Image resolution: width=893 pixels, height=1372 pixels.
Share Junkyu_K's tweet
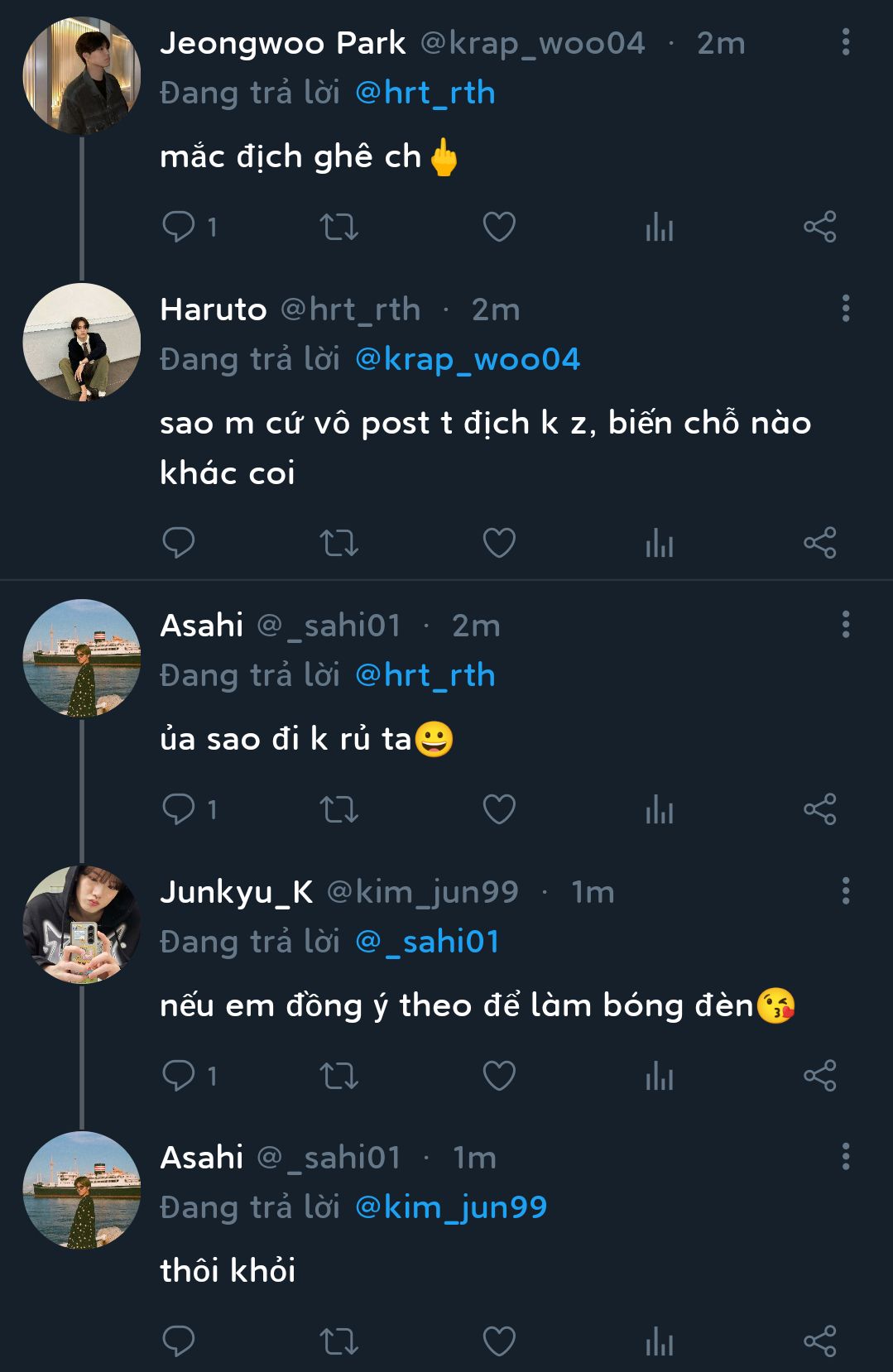819,1075
